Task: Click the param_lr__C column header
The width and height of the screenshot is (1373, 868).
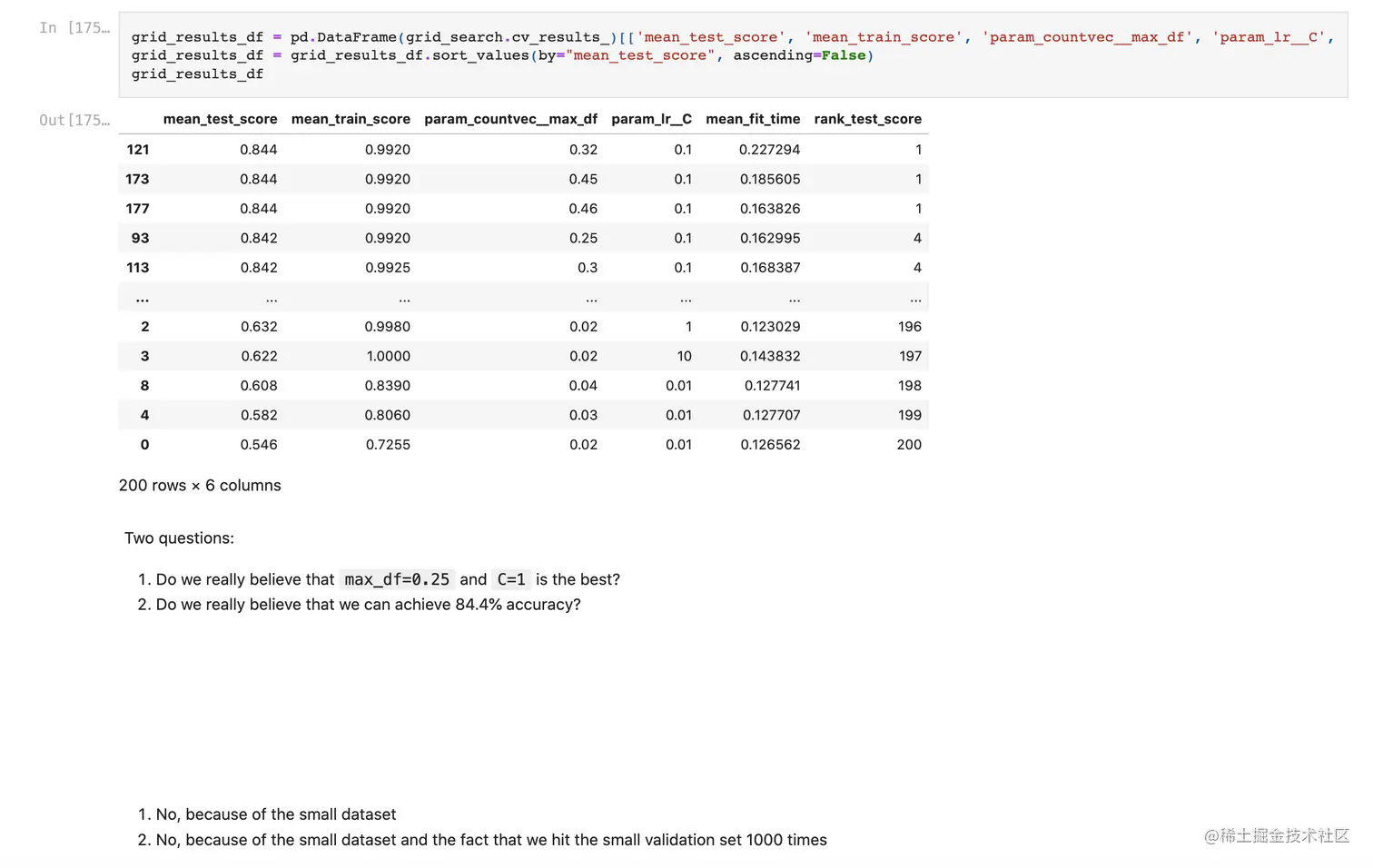Action: (651, 119)
